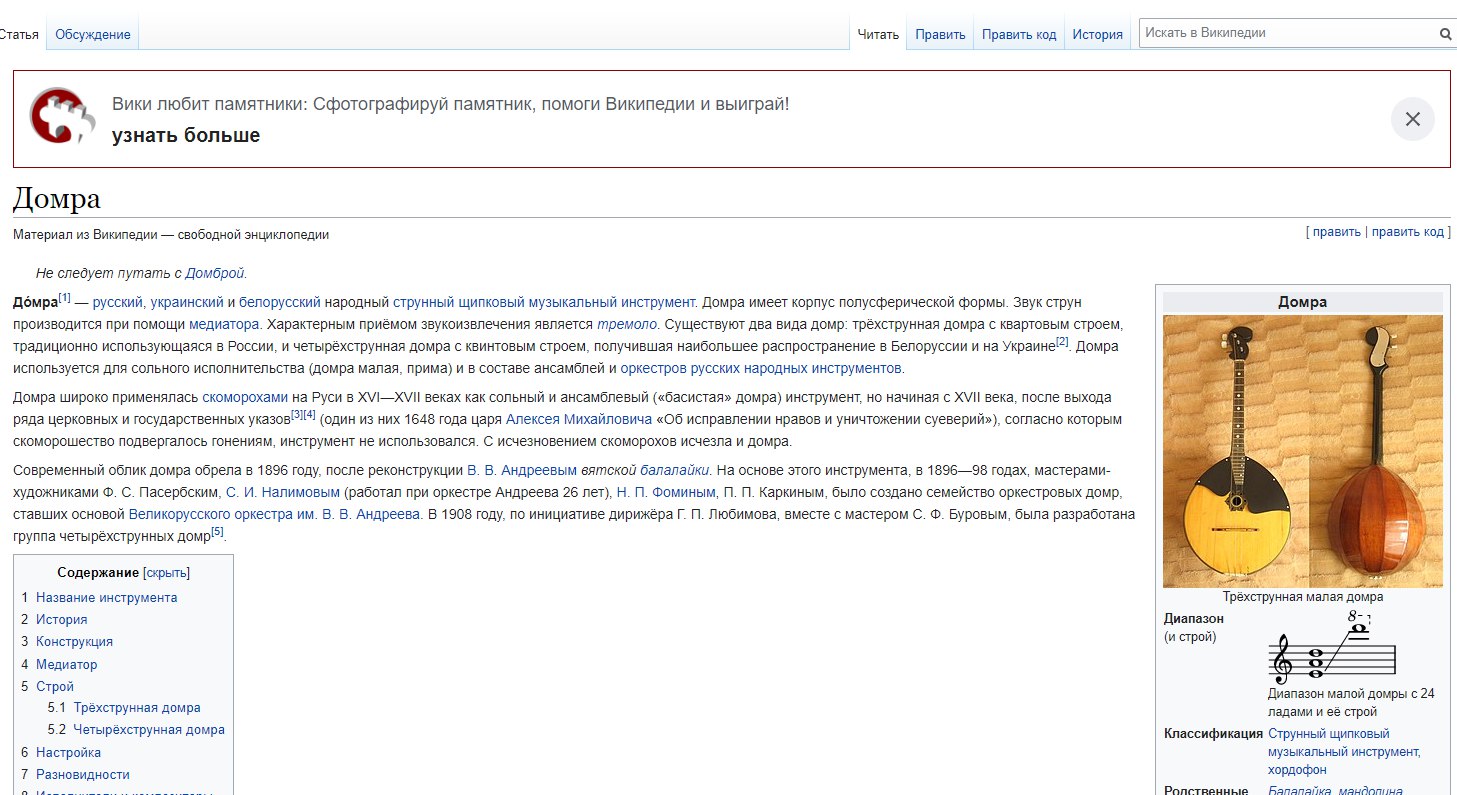Open the «медиатора» link
The height and width of the screenshot is (795, 1457).
pyautogui.click(x=225, y=324)
